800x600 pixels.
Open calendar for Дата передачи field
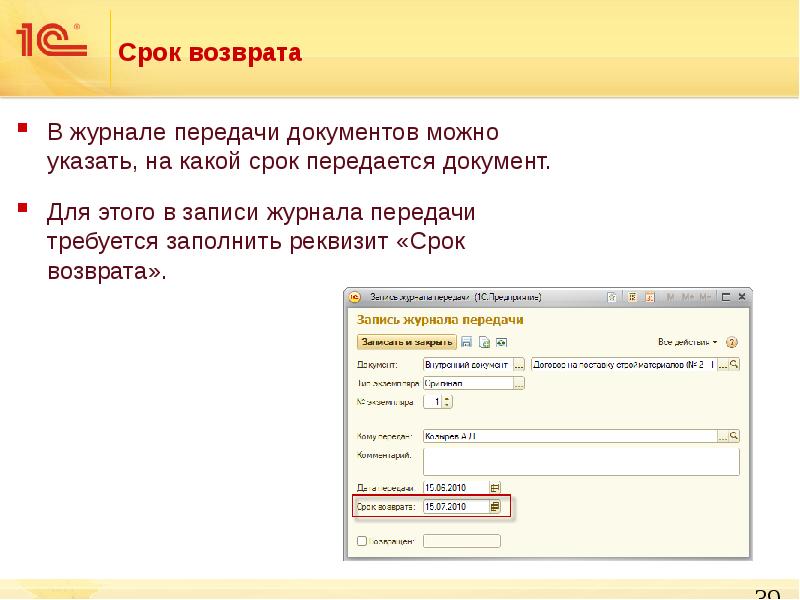495,487
